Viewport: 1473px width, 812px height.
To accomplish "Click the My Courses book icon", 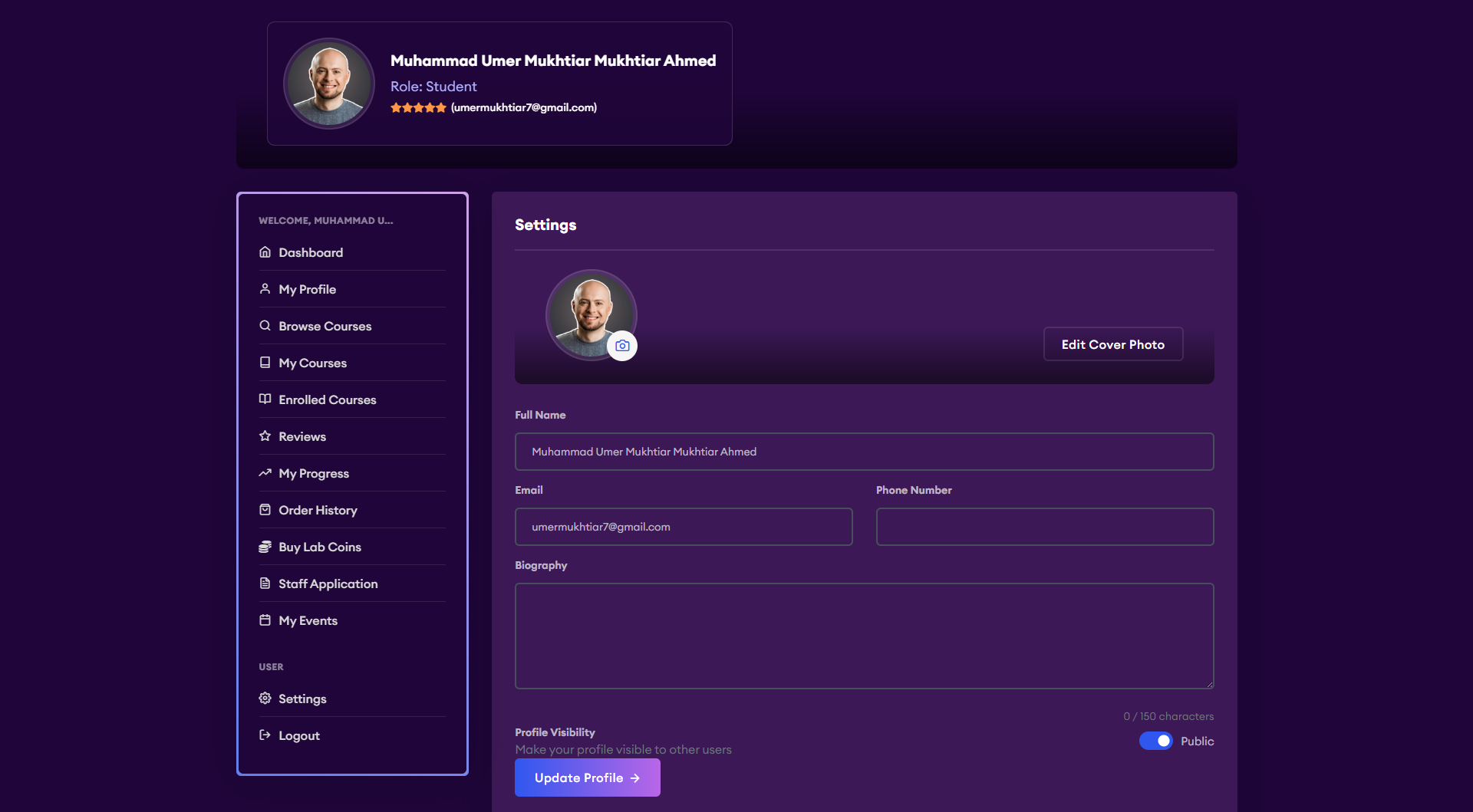I will click(265, 363).
